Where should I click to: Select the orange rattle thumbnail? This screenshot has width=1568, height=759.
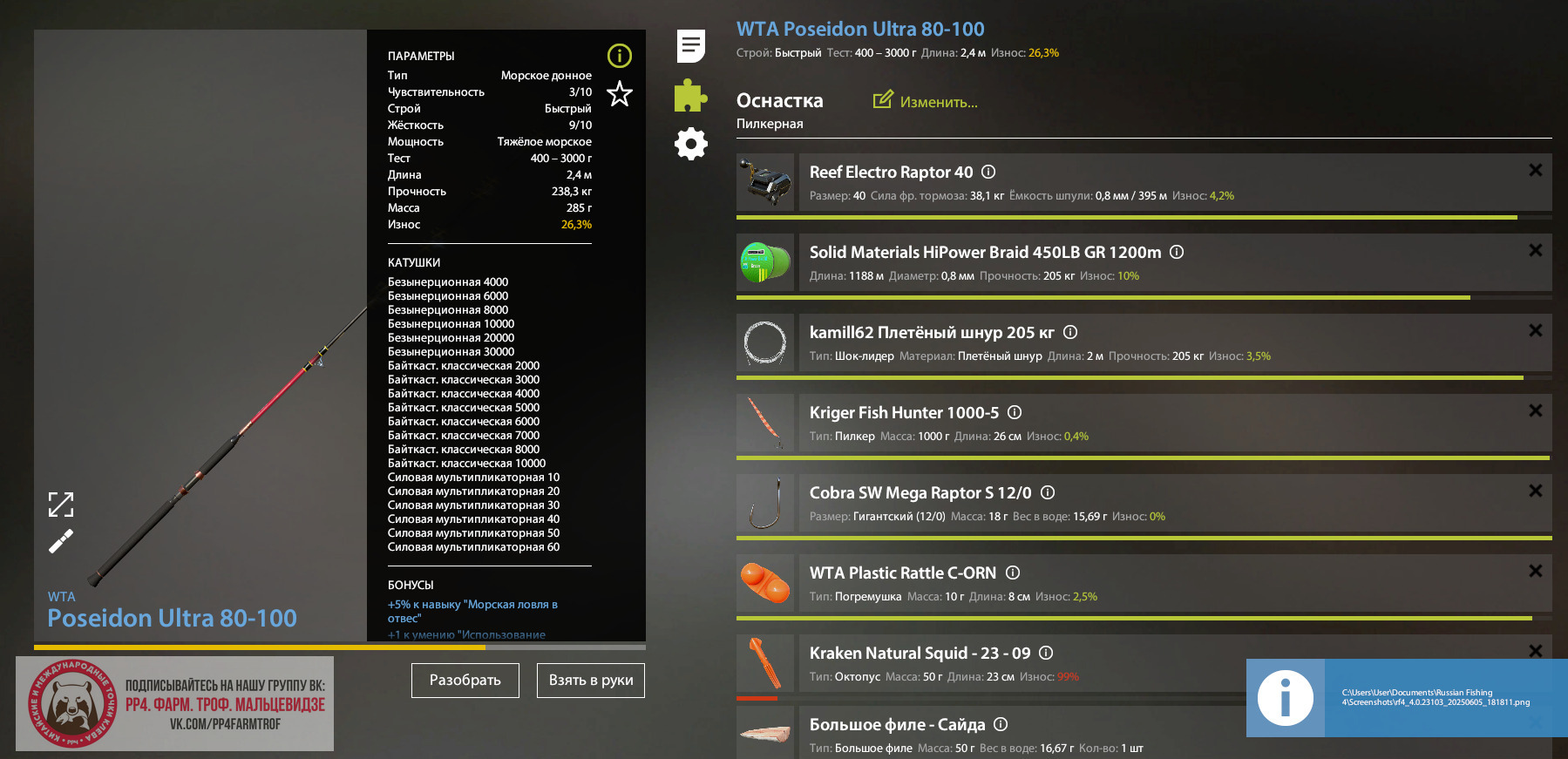(765, 583)
